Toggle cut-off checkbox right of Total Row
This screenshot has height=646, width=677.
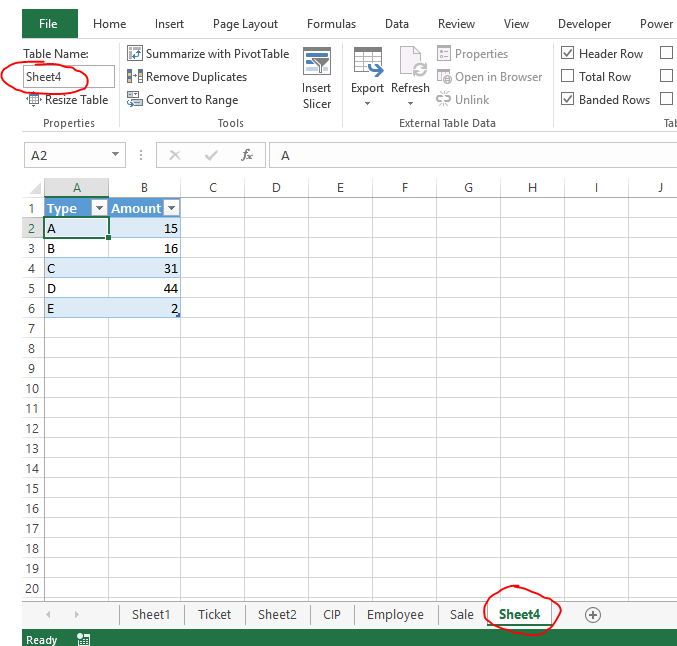[x=666, y=76]
